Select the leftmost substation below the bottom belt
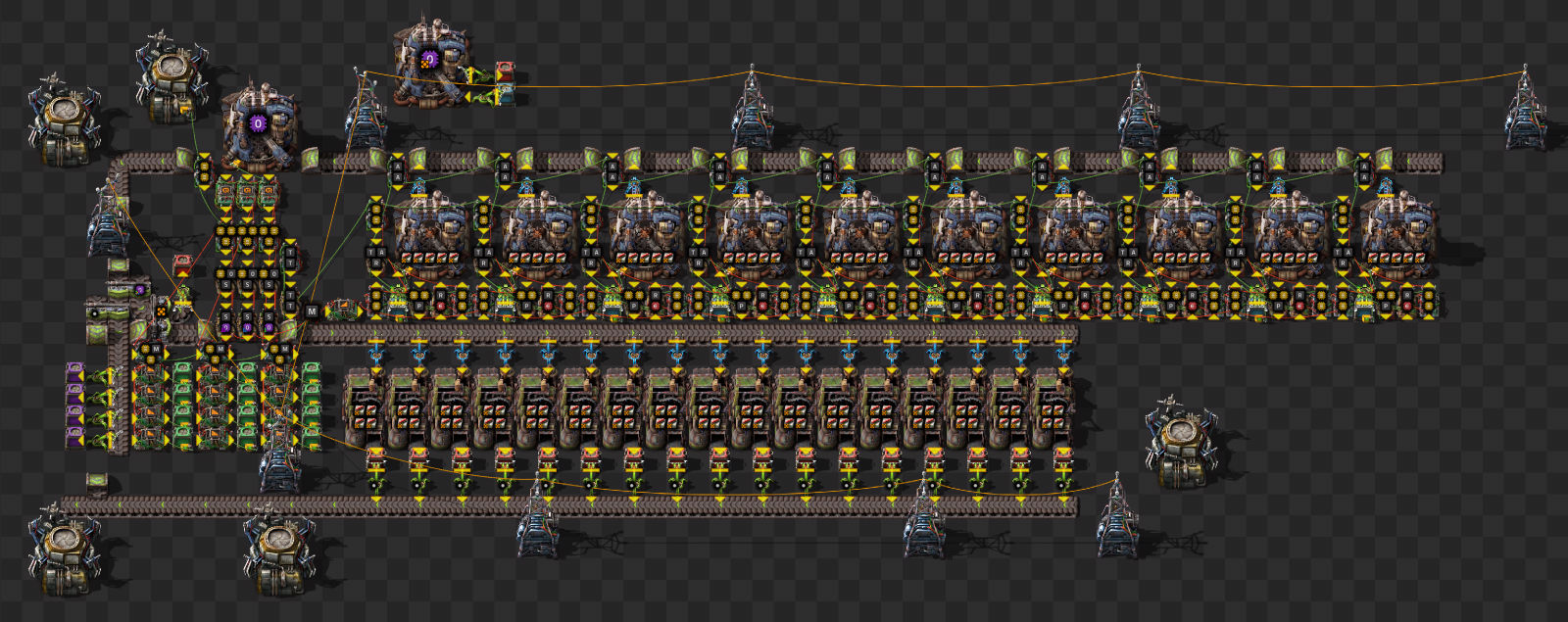The height and width of the screenshot is (622, 1568). click(x=538, y=519)
